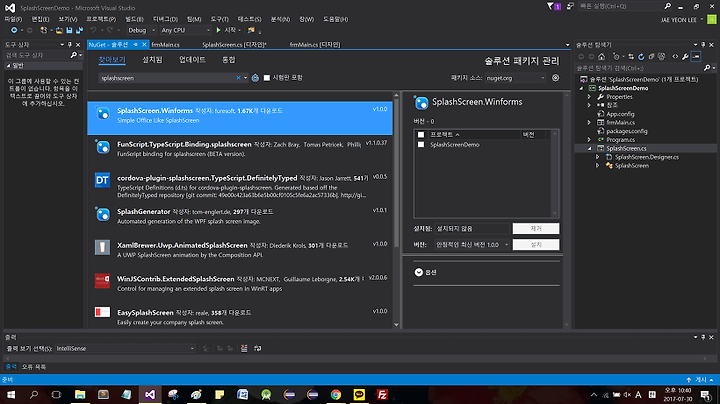The width and height of the screenshot is (720, 404).
Task: Open File Explorer from the taskbar
Action: (80, 394)
